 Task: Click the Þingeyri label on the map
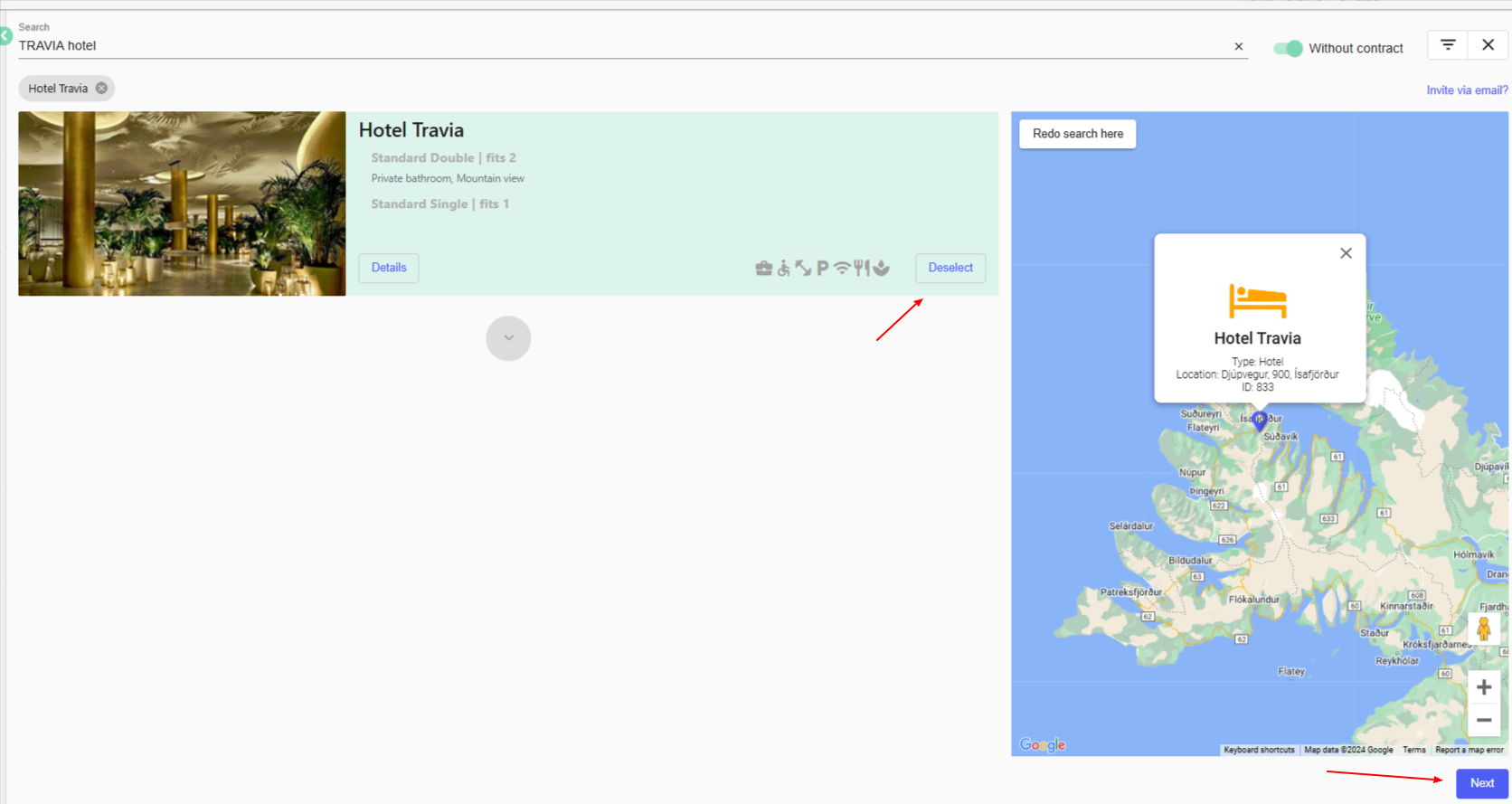pos(1206,491)
